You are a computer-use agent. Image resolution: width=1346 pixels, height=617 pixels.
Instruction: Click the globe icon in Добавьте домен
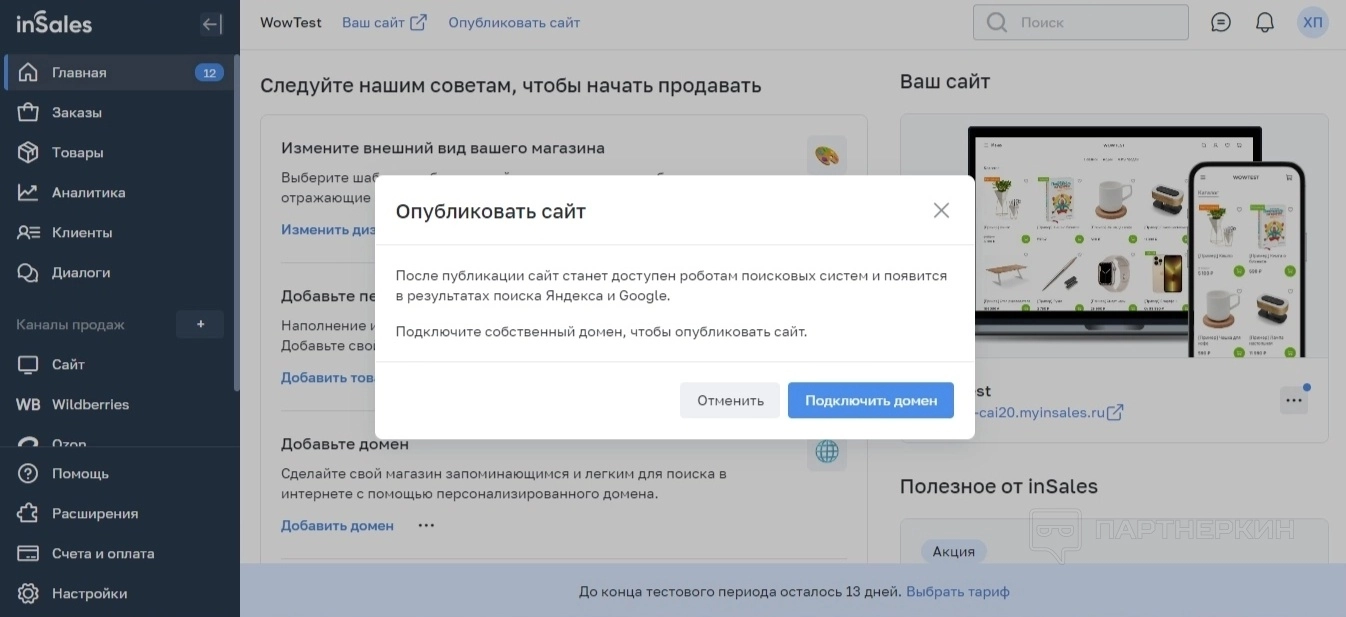[x=827, y=452]
